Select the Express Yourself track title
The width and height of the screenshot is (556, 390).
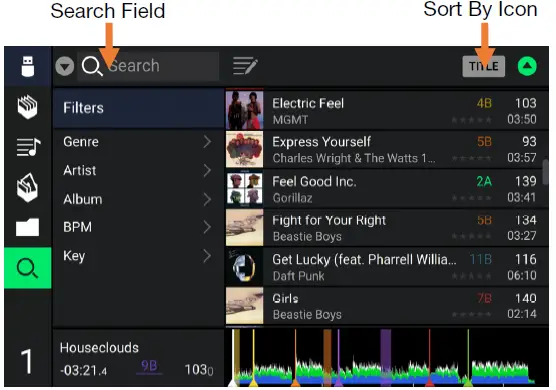pos(321,142)
